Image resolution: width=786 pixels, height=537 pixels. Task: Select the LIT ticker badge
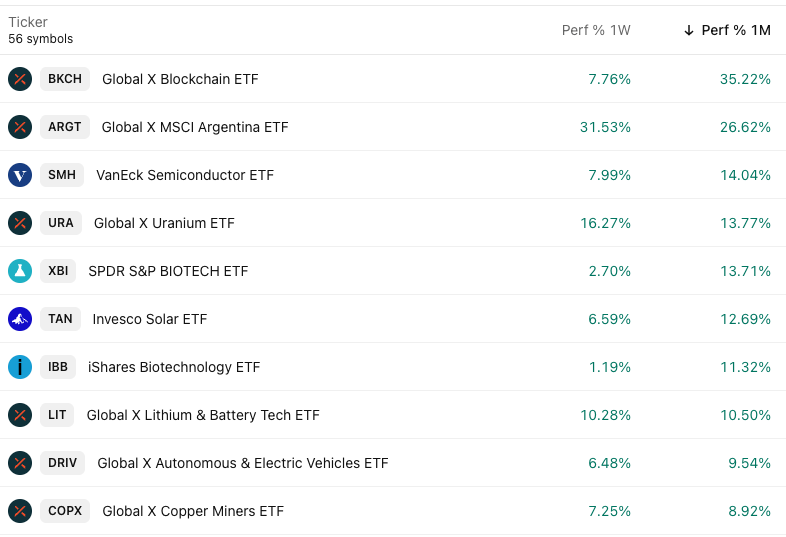pyautogui.click(x=57, y=415)
